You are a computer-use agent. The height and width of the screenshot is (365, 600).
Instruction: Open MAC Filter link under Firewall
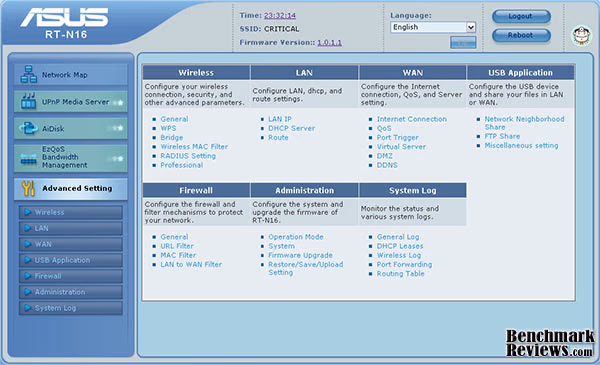point(178,255)
